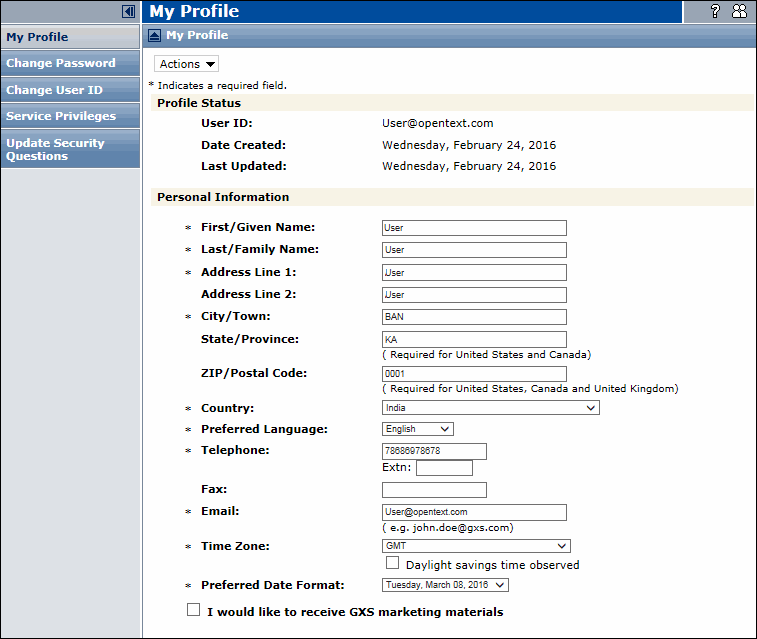Image resolution: width=757 pixels, height=639 pixels.
Task: Focus the Telephone number field
Action: [434, 451]
